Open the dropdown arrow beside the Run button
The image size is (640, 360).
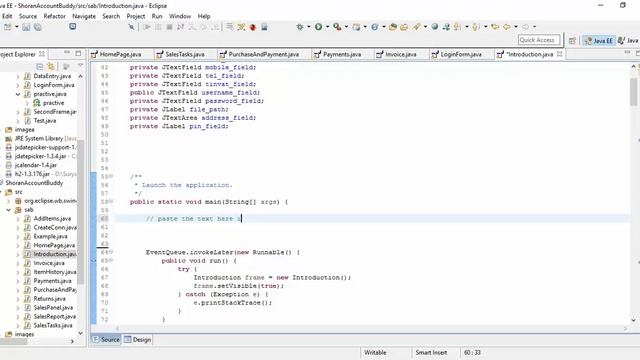[327, 27]
